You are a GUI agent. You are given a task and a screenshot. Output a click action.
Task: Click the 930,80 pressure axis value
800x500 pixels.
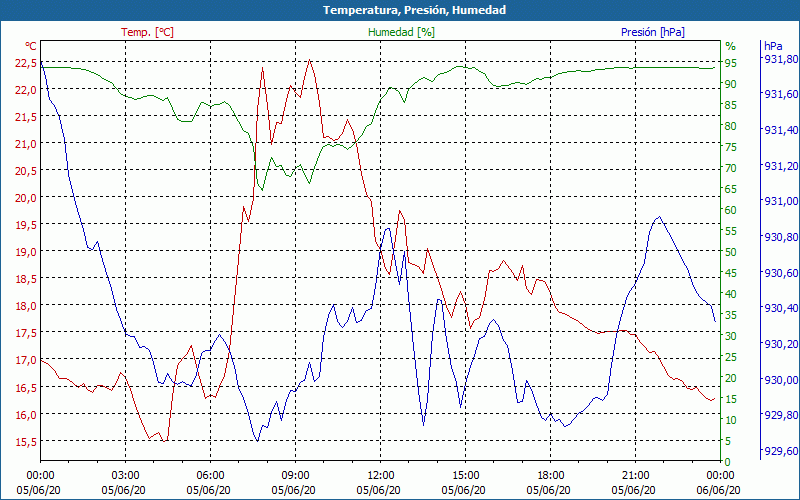(x=781, y=237)
